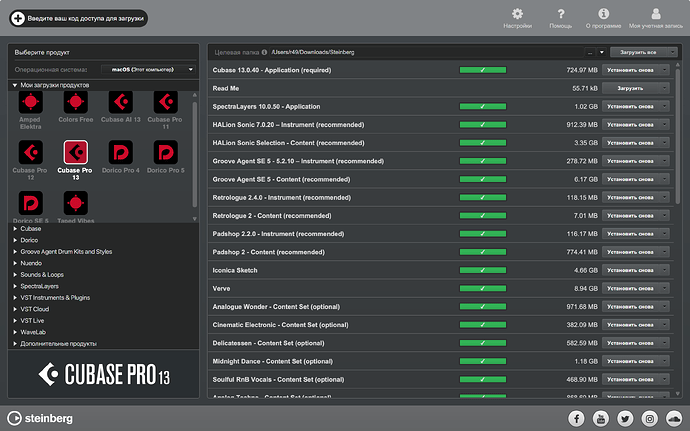690x431 pixels.
Task: Open target folder history dropdown arrow
Action: pyautogui.click(x=602, y=52)
